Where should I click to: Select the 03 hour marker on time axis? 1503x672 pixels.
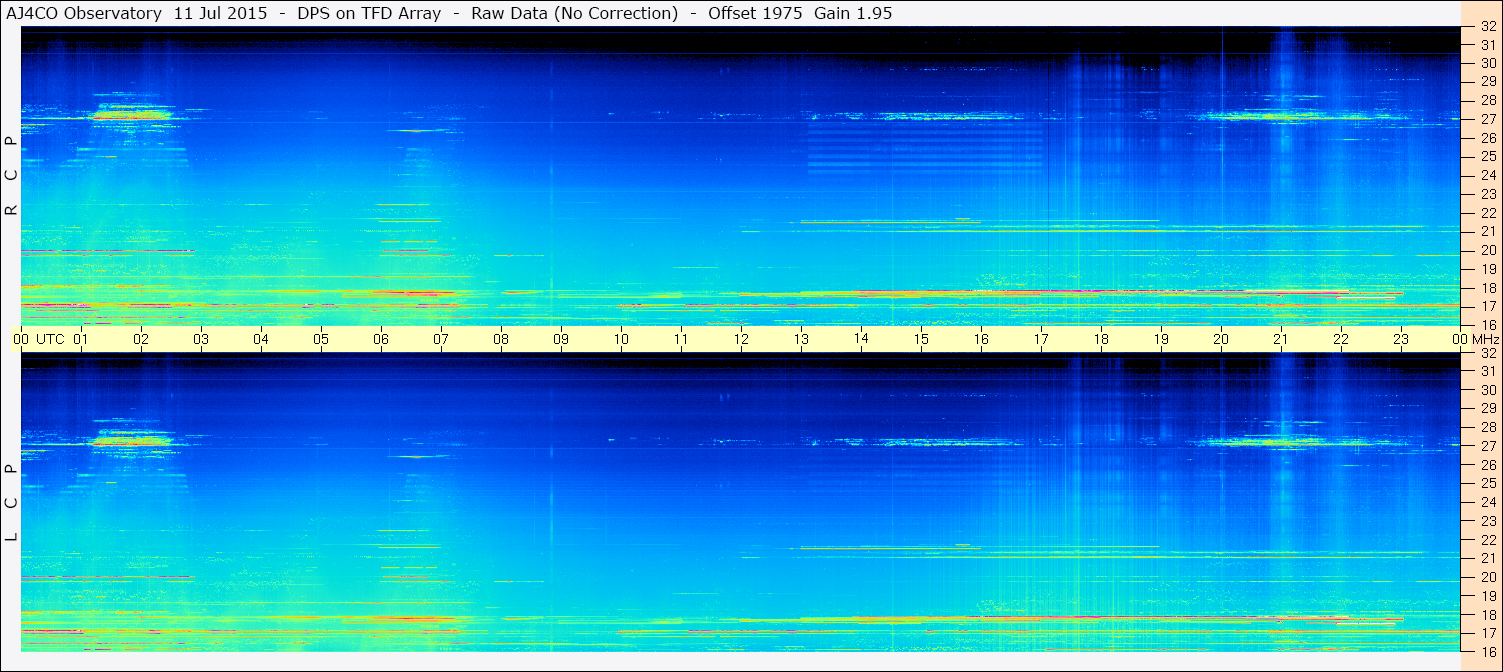[201, 339]
